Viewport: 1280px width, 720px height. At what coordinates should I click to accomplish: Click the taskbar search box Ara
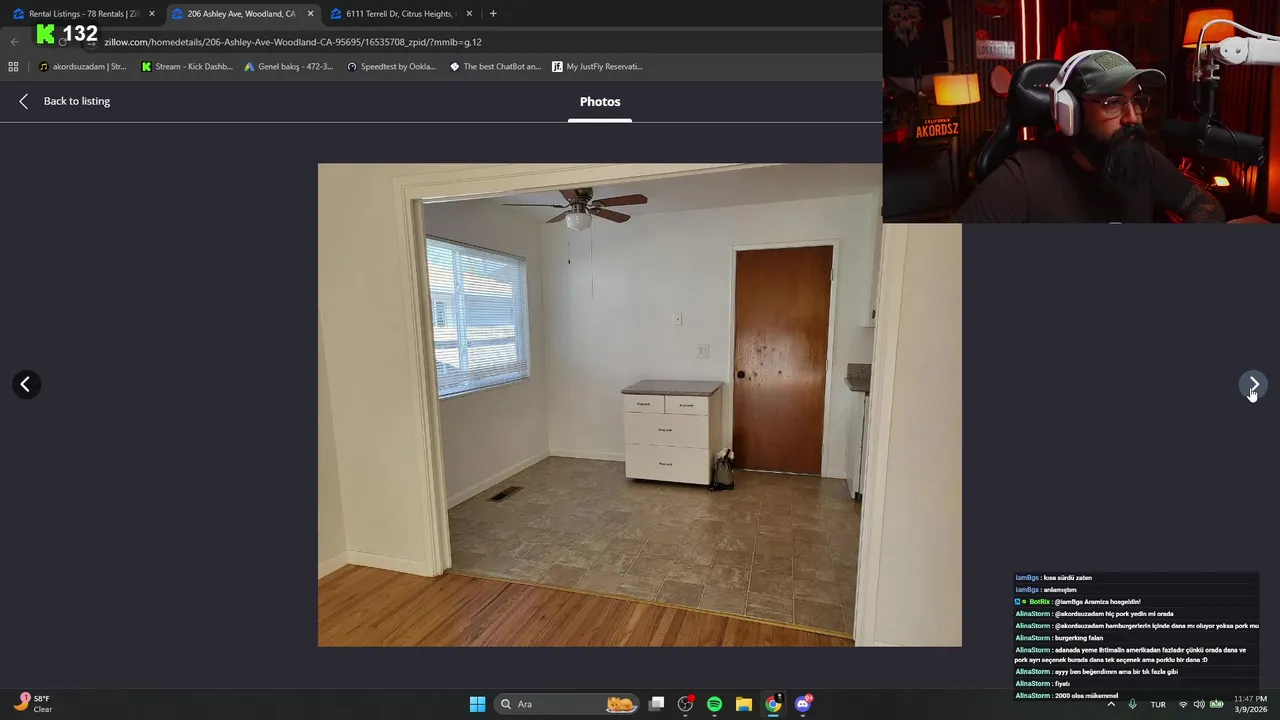568,704
